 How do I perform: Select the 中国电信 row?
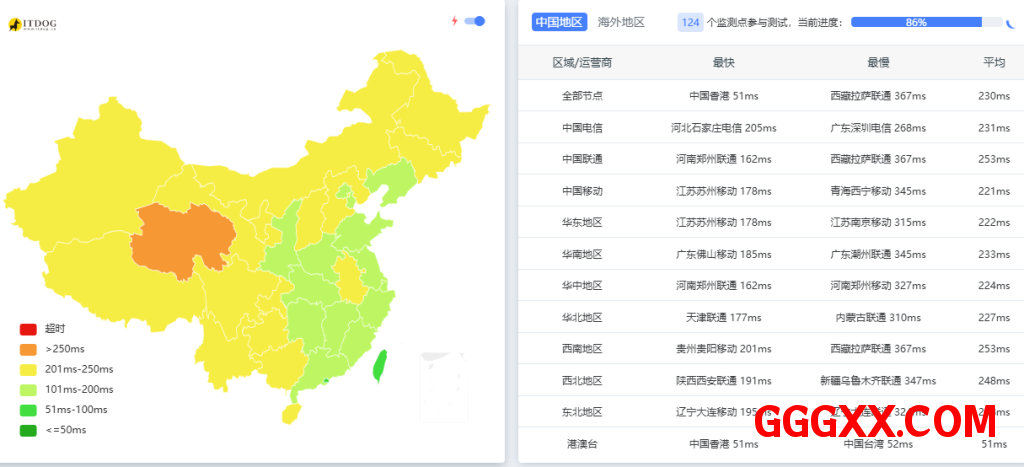[582, 128]
